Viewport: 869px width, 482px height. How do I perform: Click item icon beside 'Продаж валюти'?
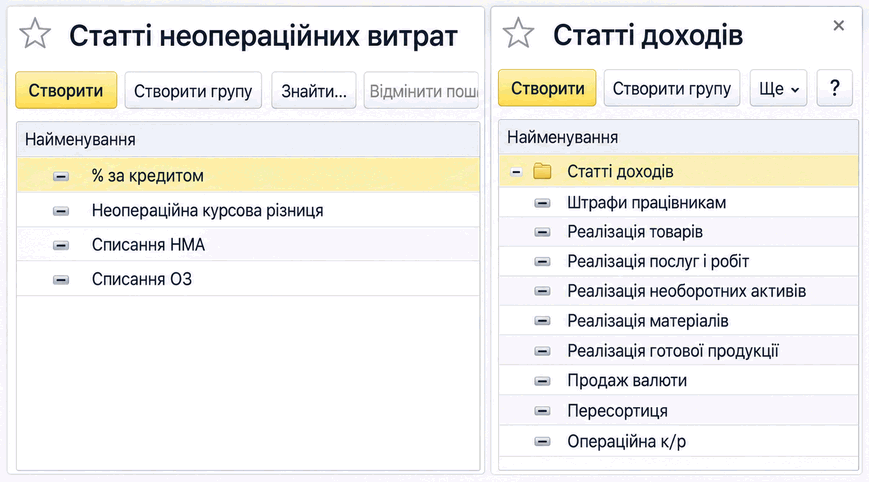click(542, 381)
